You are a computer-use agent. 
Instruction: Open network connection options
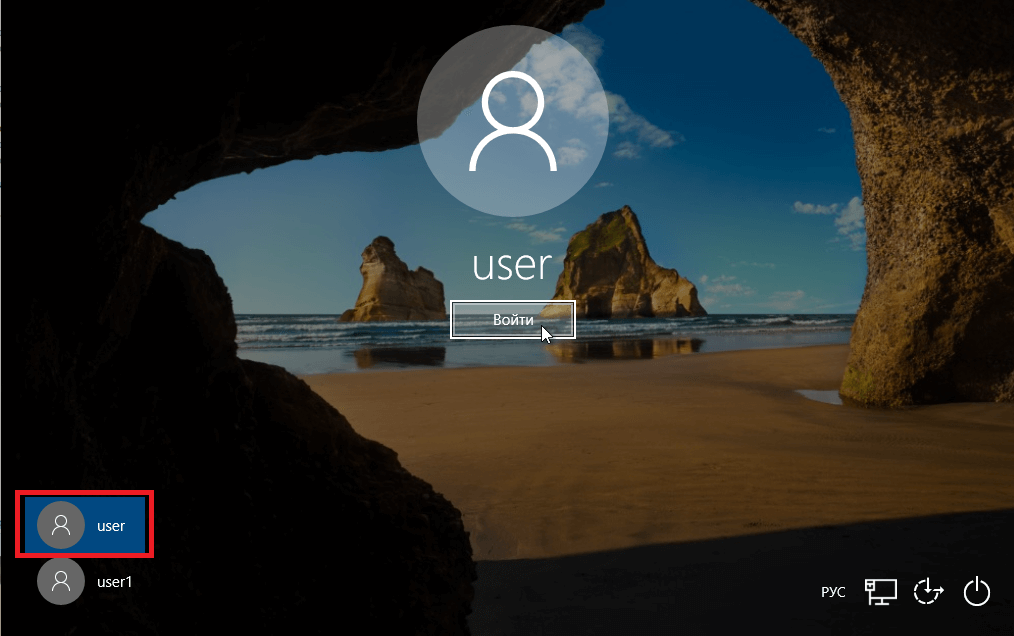[881, 592]
